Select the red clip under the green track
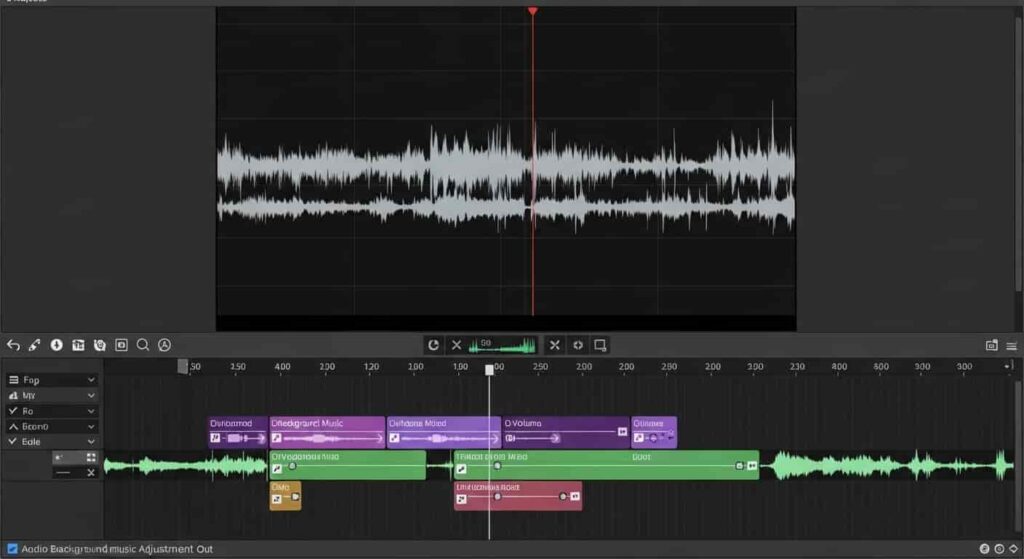The image size is (1024, 559). [x=518, y=496]
